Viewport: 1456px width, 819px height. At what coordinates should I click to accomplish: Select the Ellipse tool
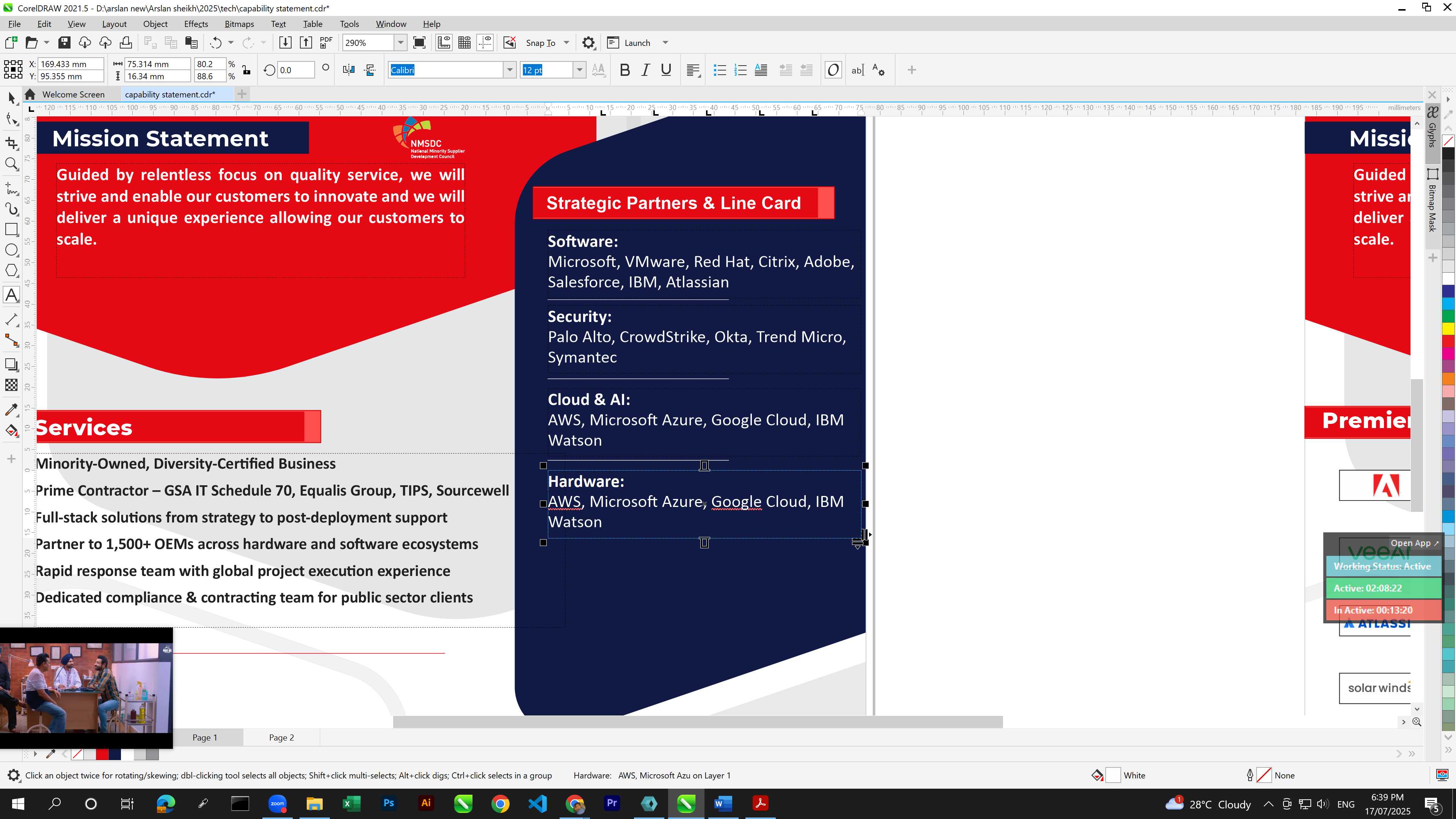[x=11, y=250]
